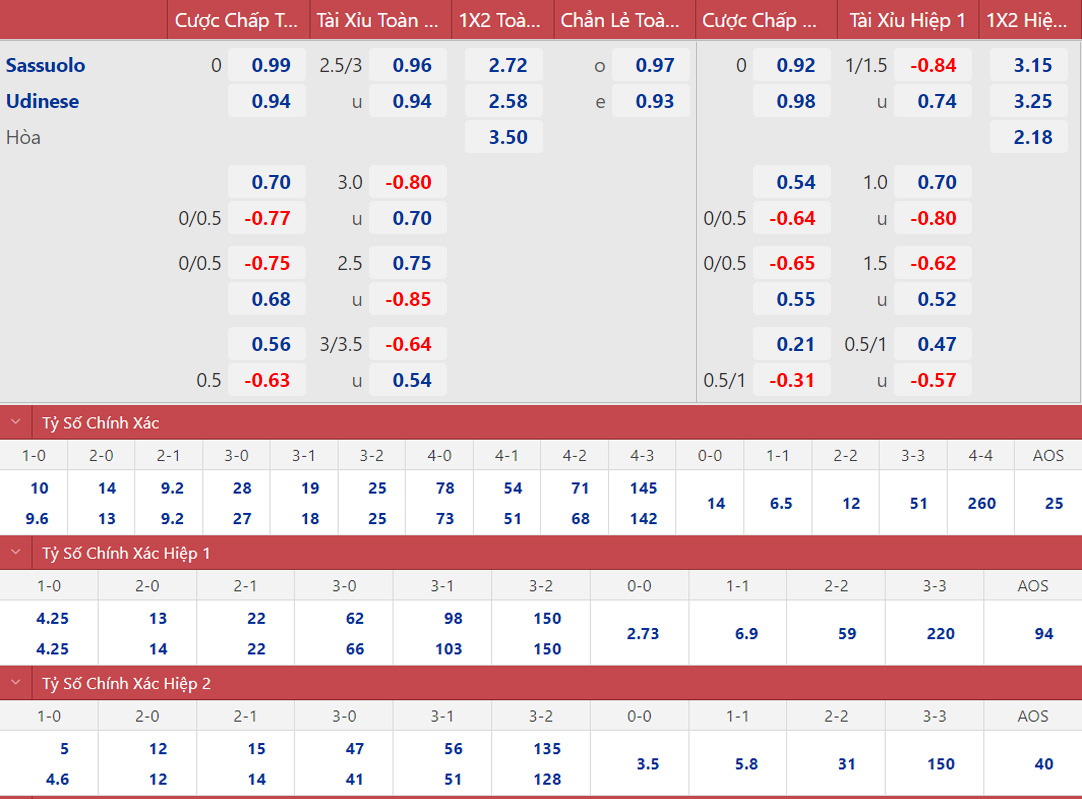Screen dimensions: 1082x799
Task: Open the Sassuolo team name
Action: pos(46,65)
